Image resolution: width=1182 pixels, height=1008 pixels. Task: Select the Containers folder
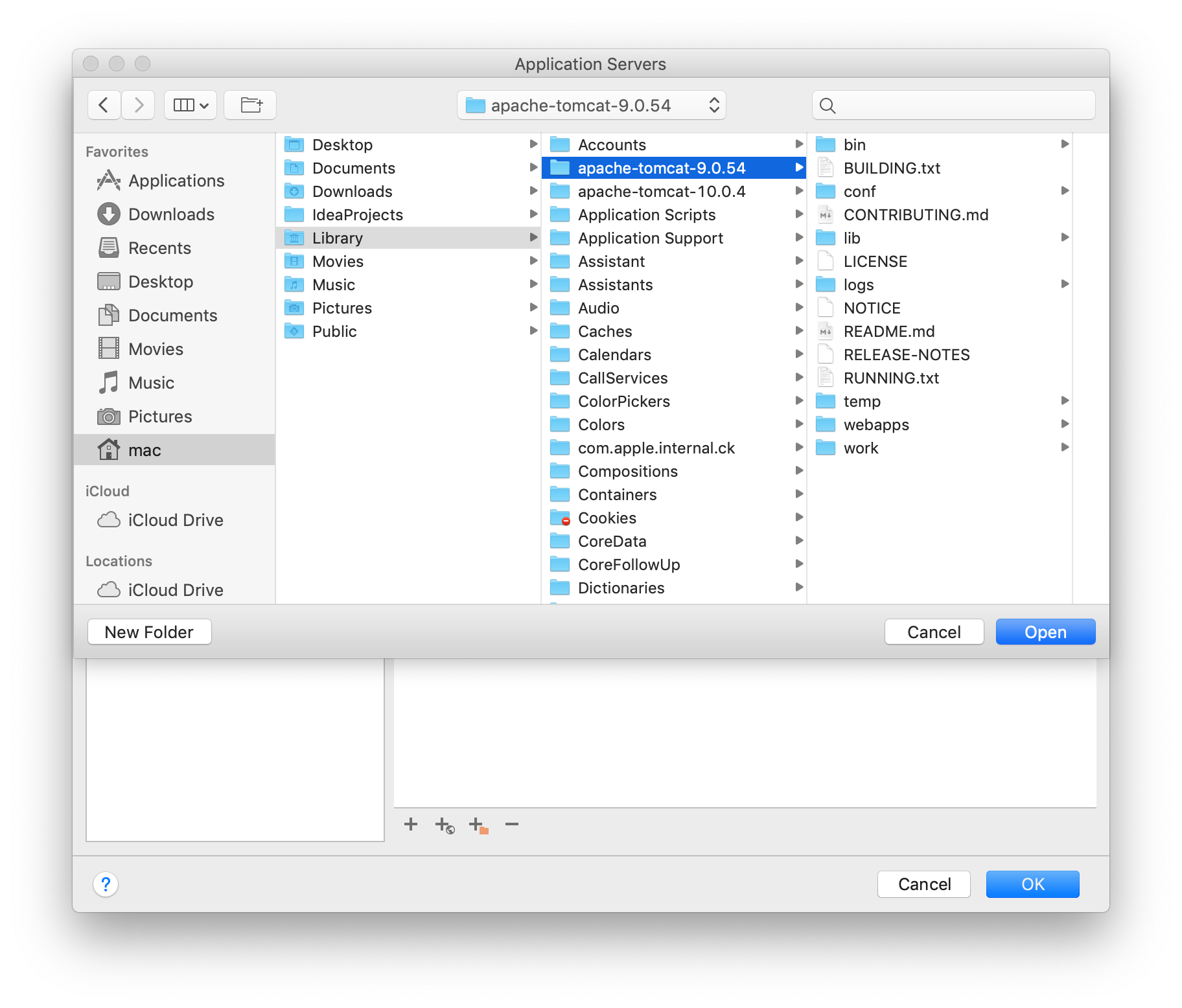pyautogui.click(x=674, y=494)
